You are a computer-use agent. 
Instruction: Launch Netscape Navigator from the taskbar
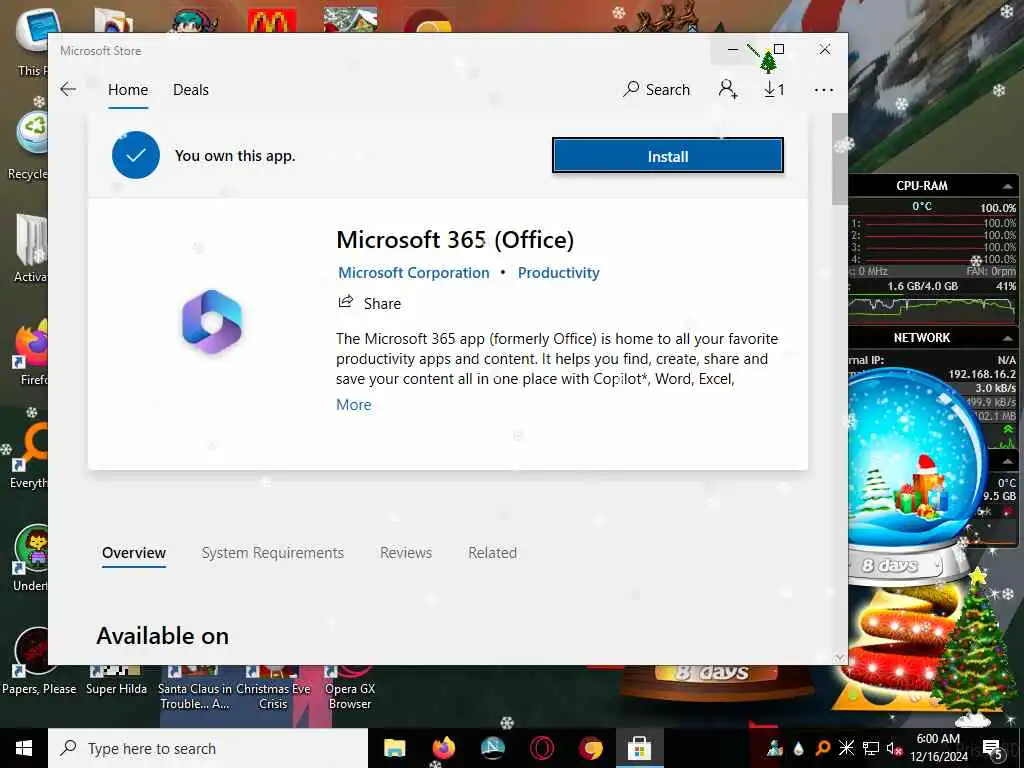point(492,748)
